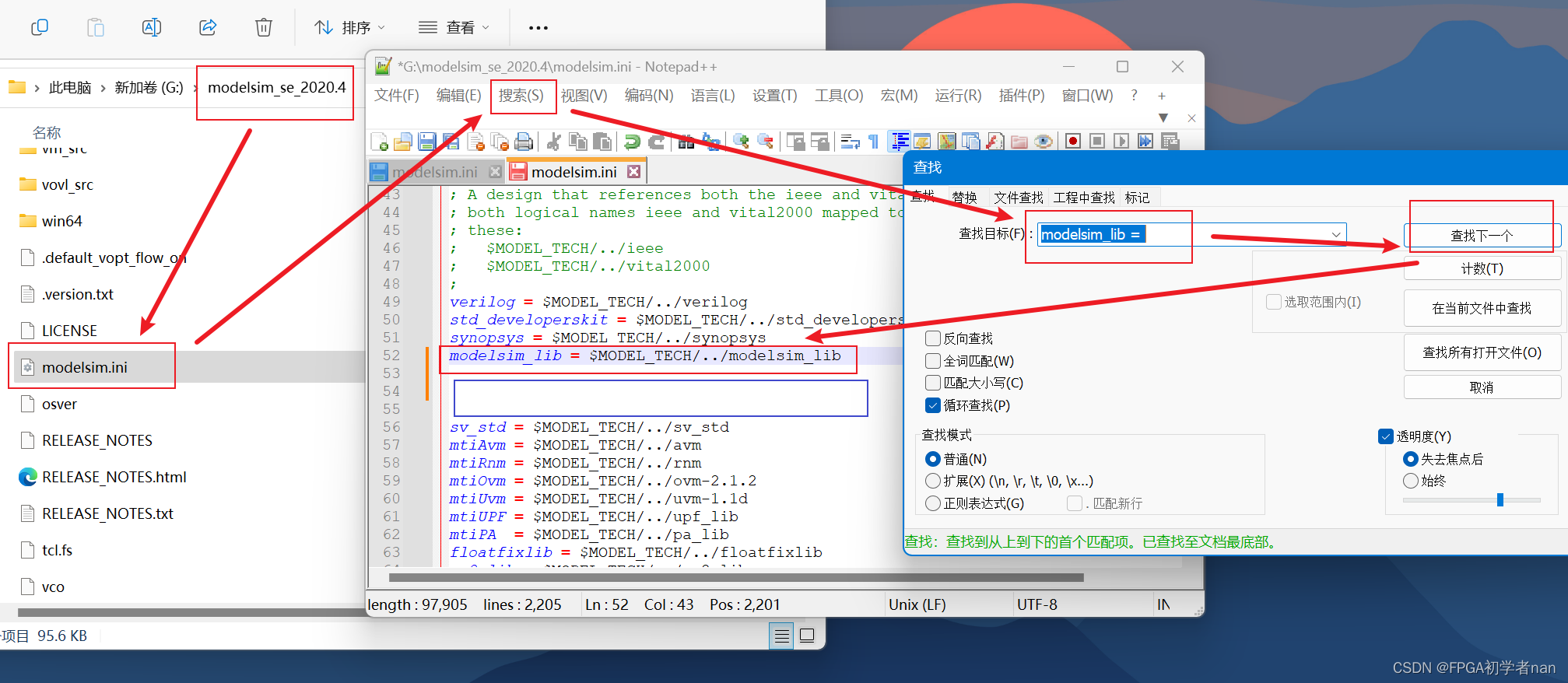Image resolution: width=1568 pixels, height=683 pixels.
Task: Open the 插件(P) menu
Action: [x=1022, y=96]
